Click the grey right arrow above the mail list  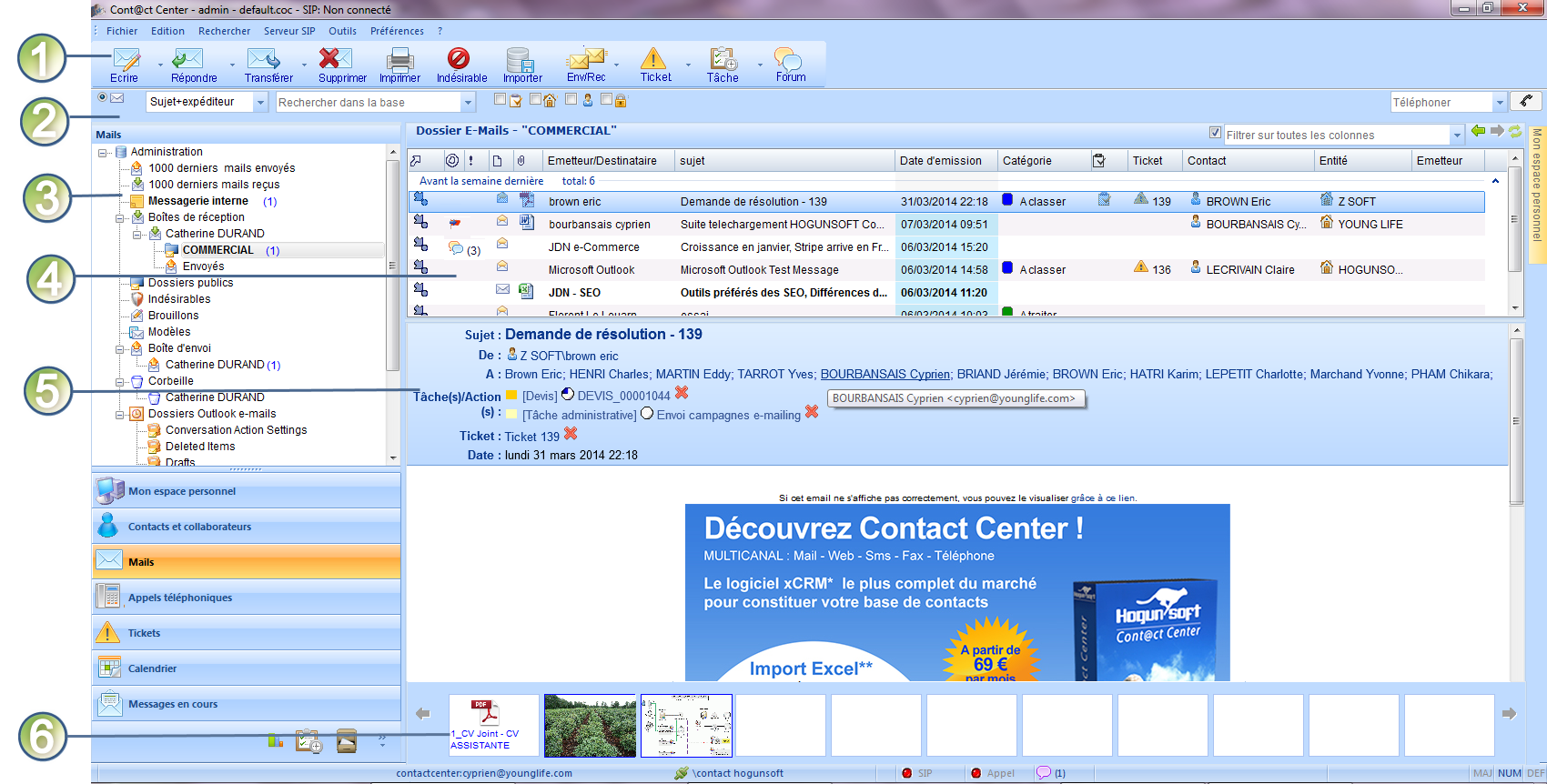pos(1497,131)
